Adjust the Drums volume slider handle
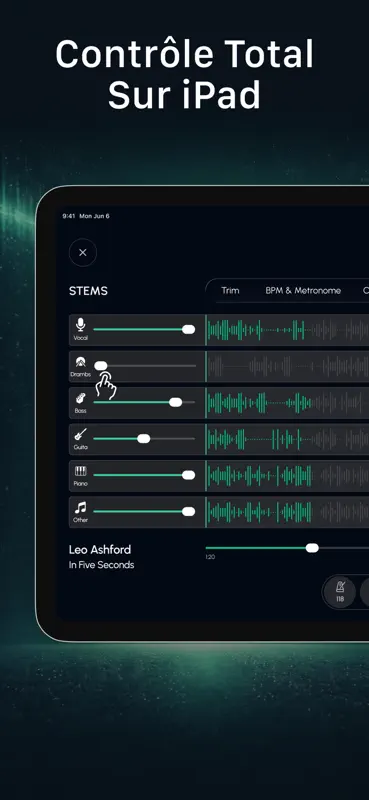Image resolution: width=369 pixels, height=800 pixels. pyautogui.click(x=101, y=365)
